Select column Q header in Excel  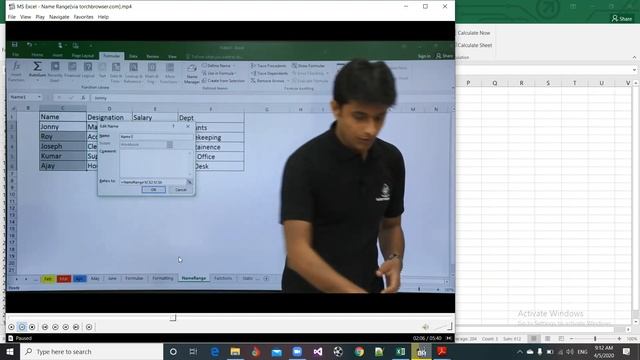click(x=495, y=83)
